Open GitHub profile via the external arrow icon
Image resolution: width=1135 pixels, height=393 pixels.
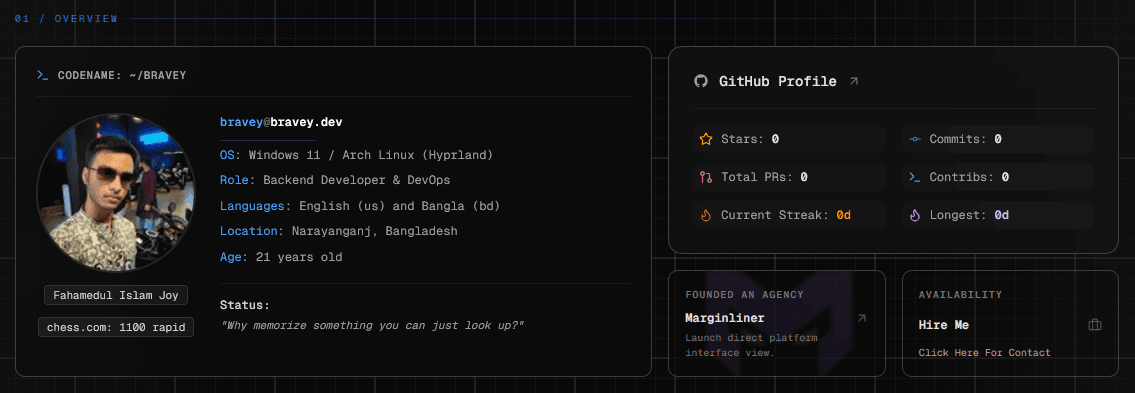pyautogui.click(x=853, y=82)
